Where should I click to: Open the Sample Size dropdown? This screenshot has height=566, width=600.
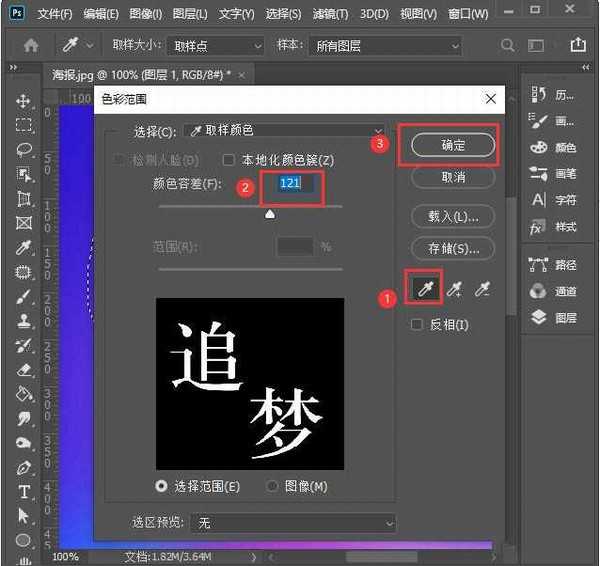coord(215,46)
